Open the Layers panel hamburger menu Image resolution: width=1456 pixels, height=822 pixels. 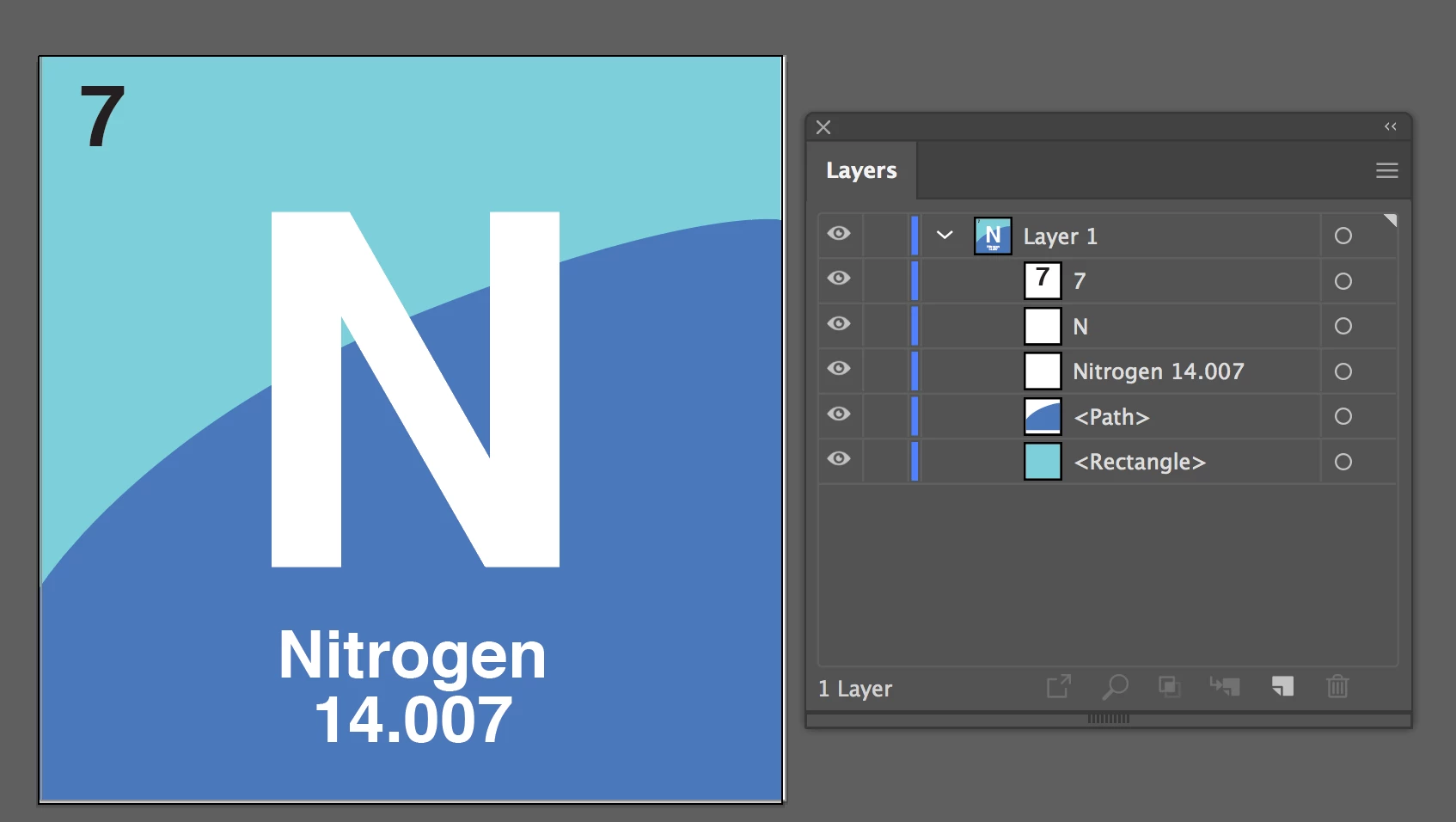point(1386,170)
